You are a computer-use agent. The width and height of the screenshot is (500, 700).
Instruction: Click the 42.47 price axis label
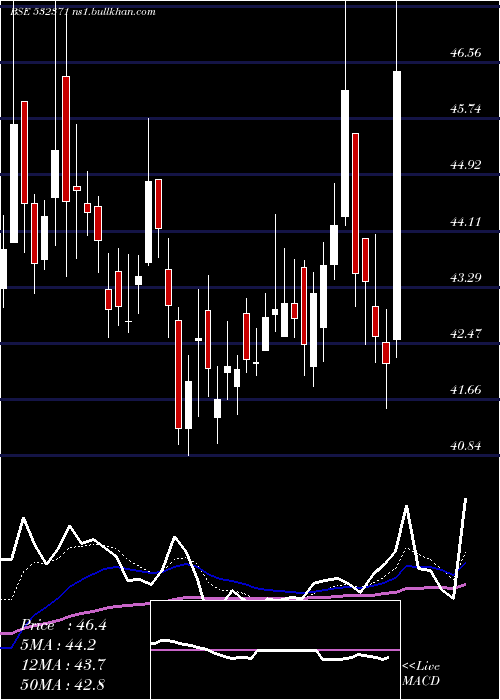coord(466,333)
